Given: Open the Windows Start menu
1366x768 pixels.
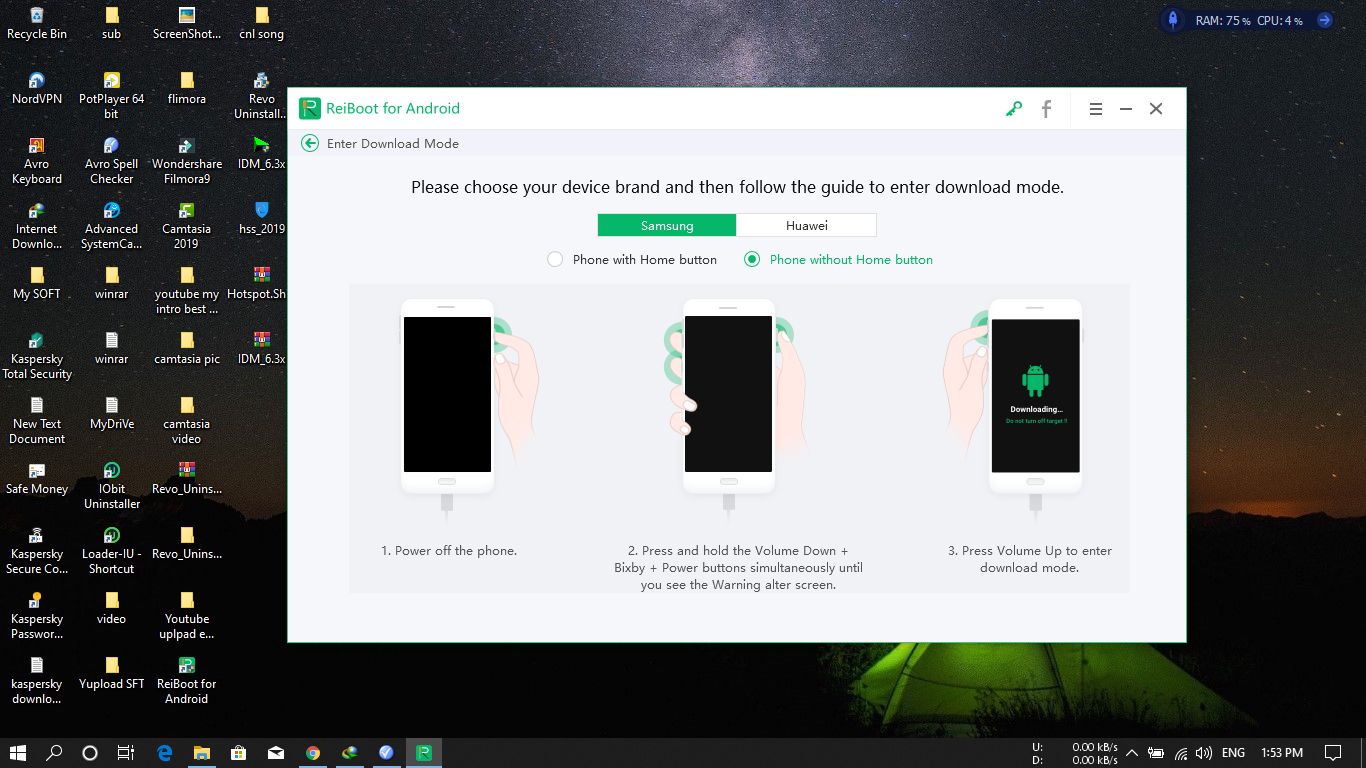Looking at the screenshot, I should tap(18, 753).
